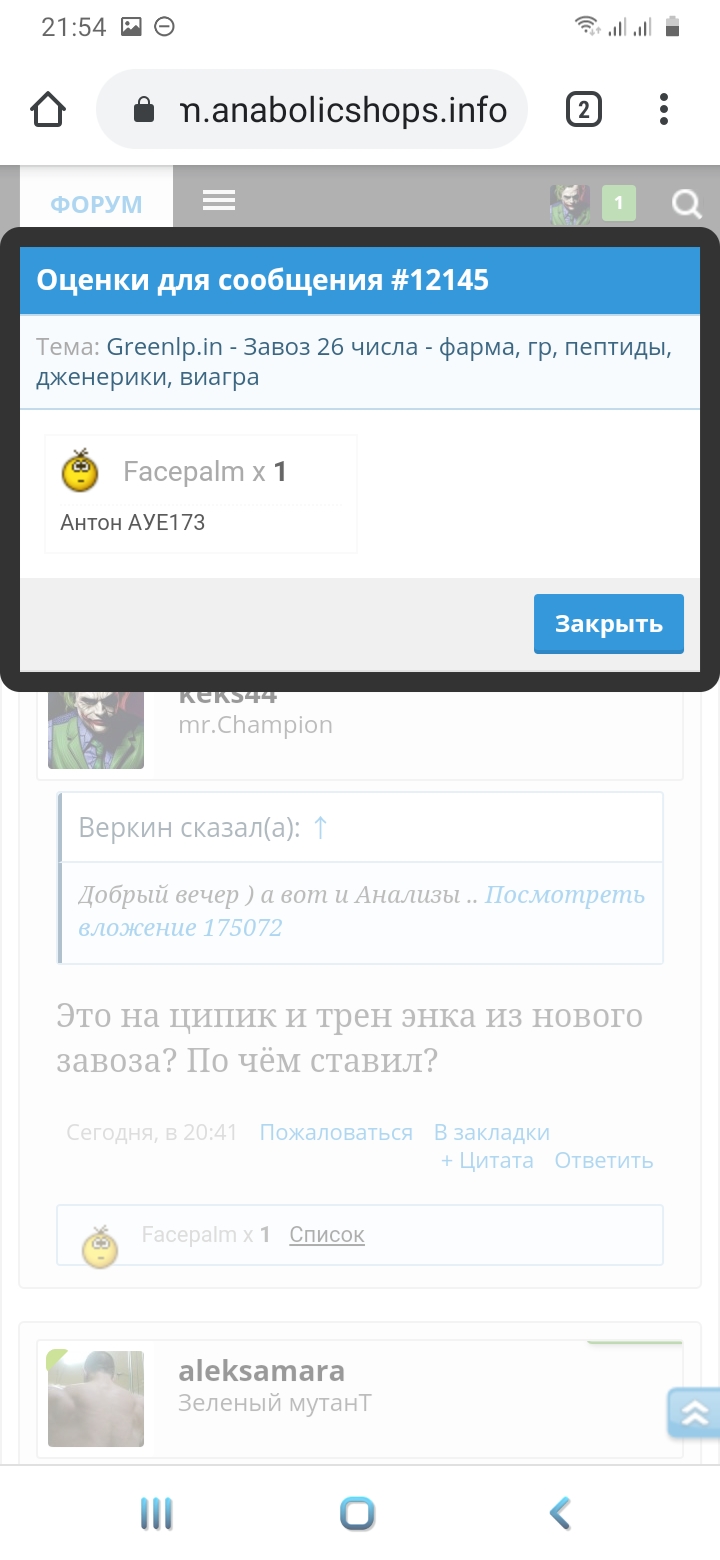Open Антон АУЕ173 user profile
The height and width of the screenshot is (1560, 720).
pyautogui.click(x=133, y=522)
